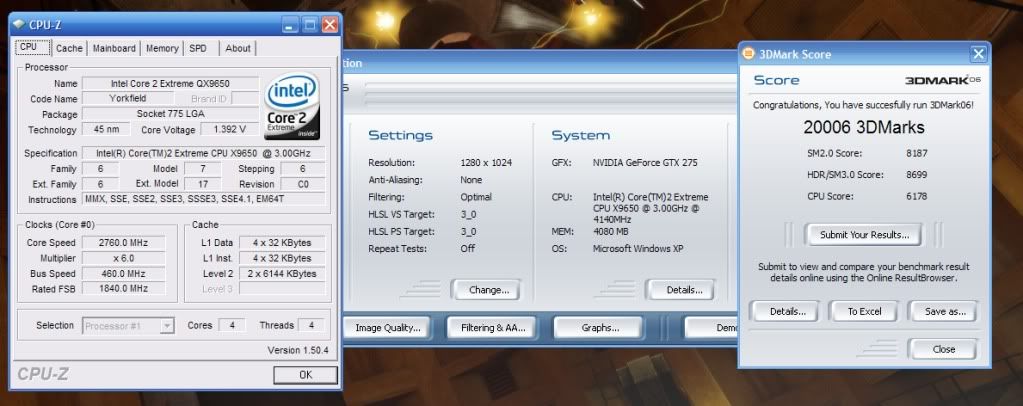The width and height of the screenshot is (1023, 406).
Task: Click the Resolution value 1280 x 1024
Action: coord(486,163)
